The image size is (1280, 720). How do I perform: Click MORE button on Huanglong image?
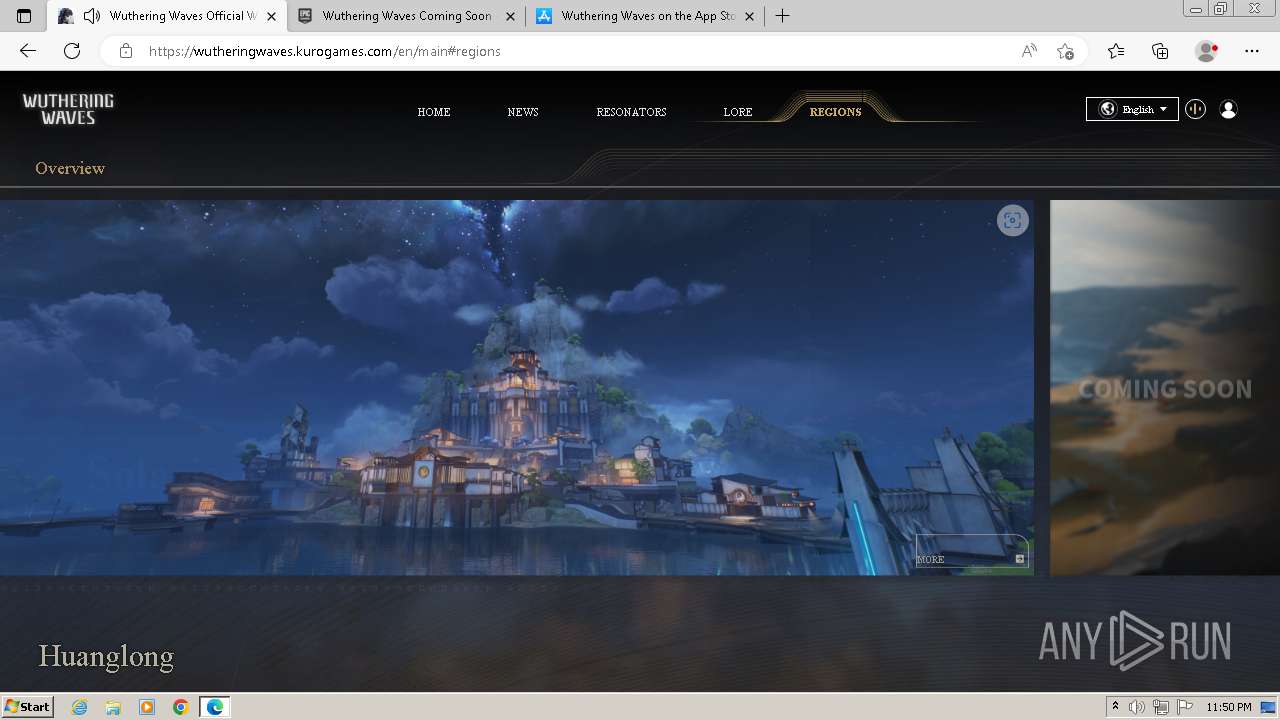point(972,551)
